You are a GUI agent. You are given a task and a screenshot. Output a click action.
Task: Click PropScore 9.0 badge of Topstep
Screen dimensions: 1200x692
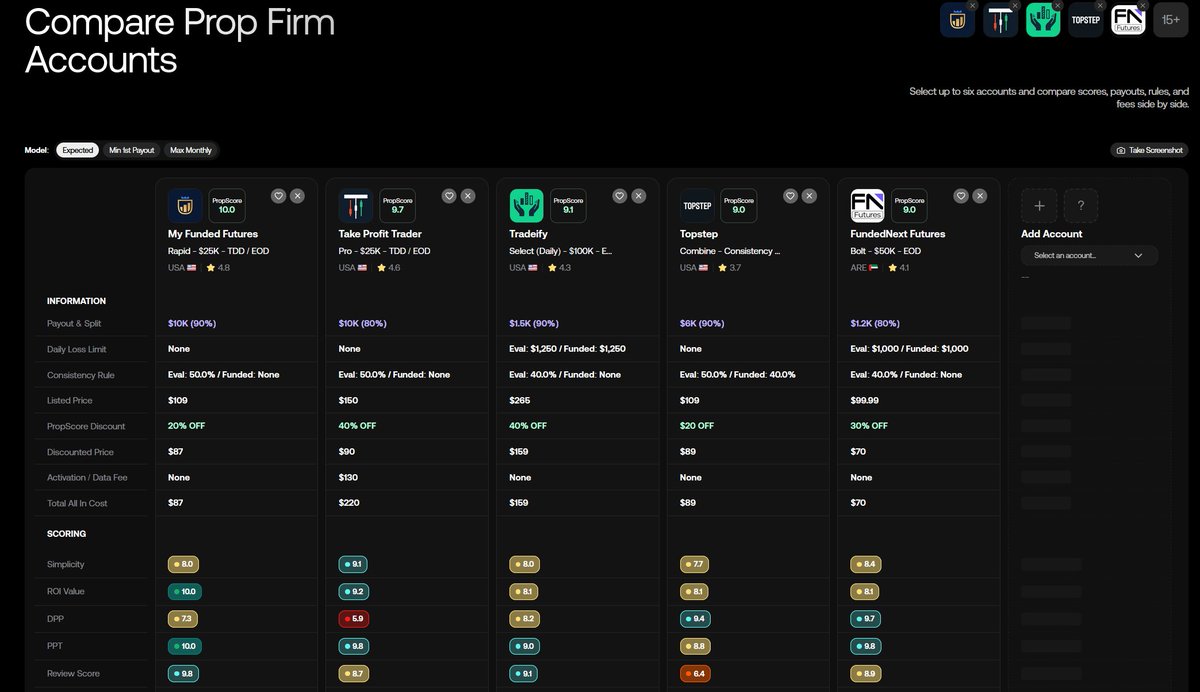(x=739, y=206)
